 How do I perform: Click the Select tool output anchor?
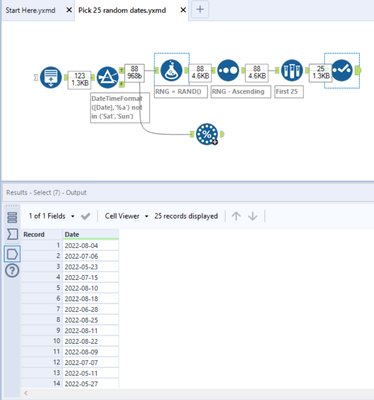[359, 70]
